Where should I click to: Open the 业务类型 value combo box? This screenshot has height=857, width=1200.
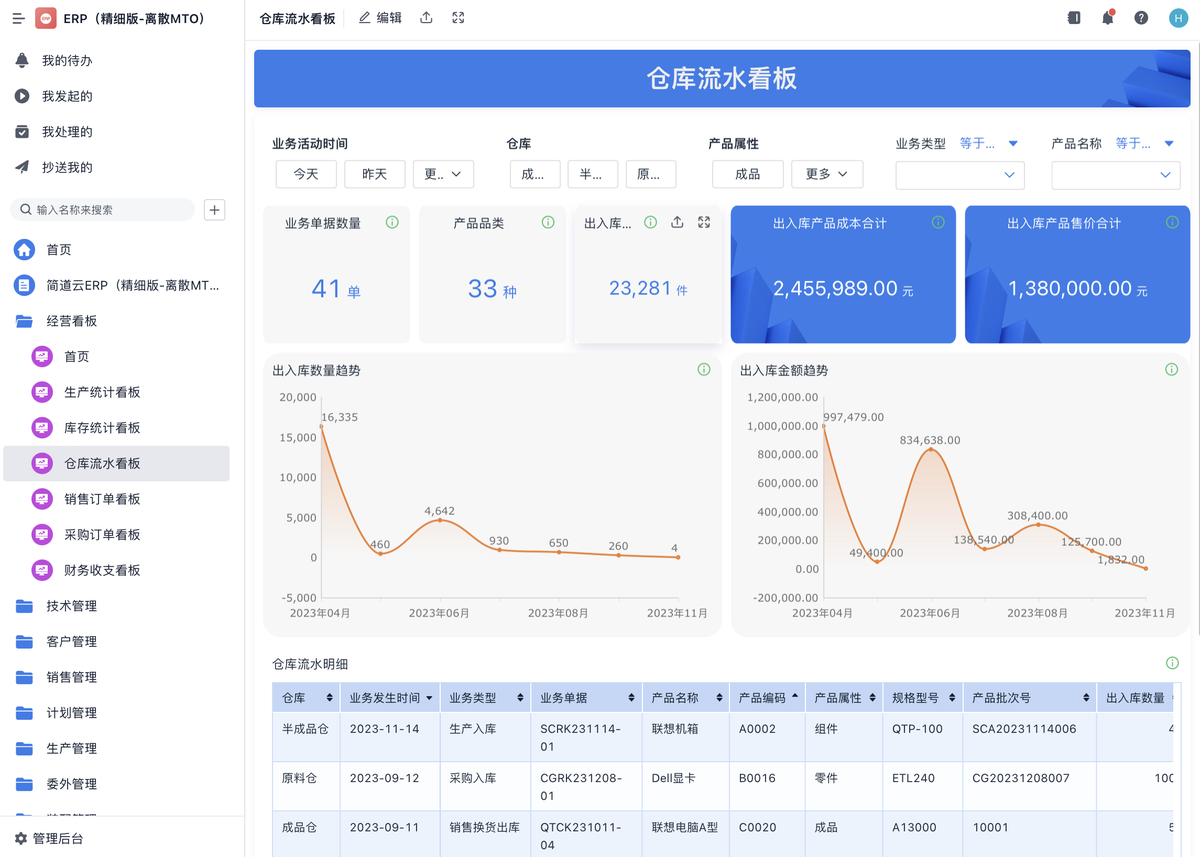(x=960, y=175)
